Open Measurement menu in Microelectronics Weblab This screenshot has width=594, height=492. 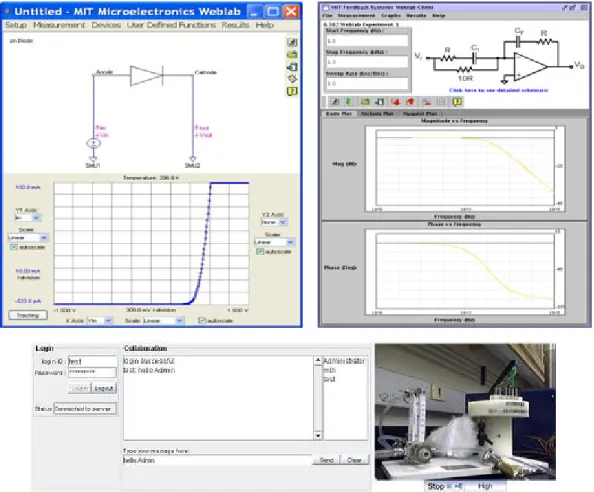(x=59, y=25)
